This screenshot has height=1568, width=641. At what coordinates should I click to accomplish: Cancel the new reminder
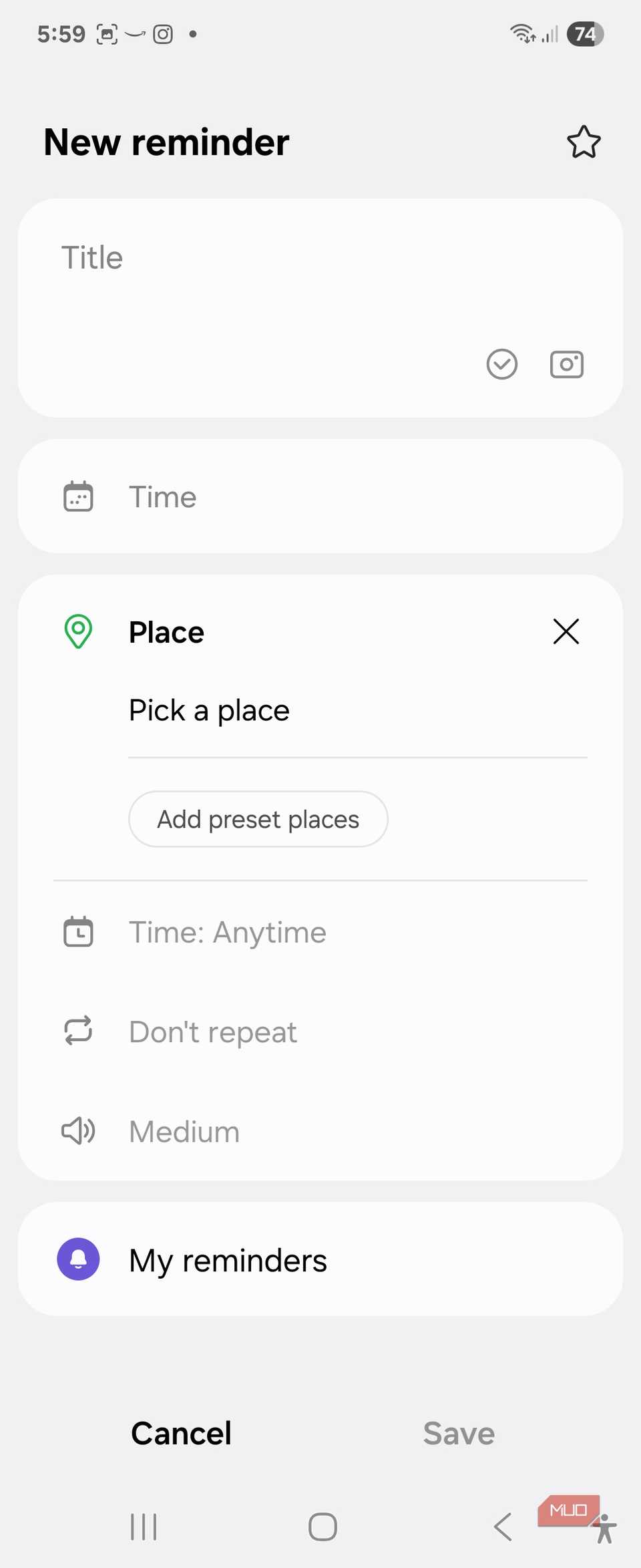tap(181, 1433)
